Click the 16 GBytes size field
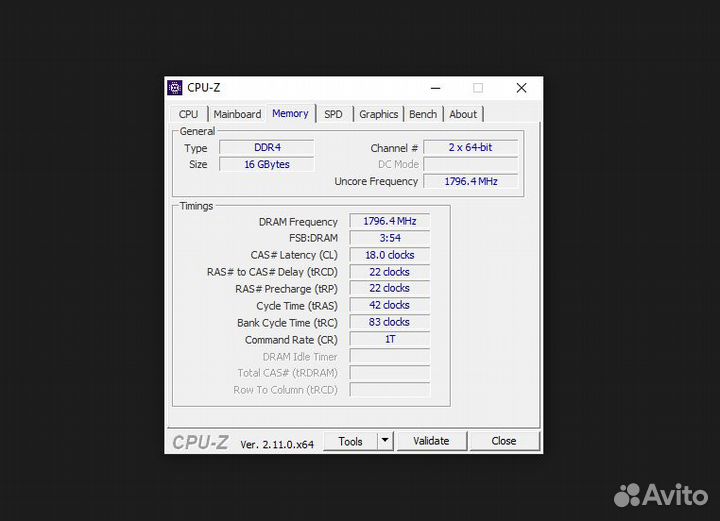 tap(267, 164)
